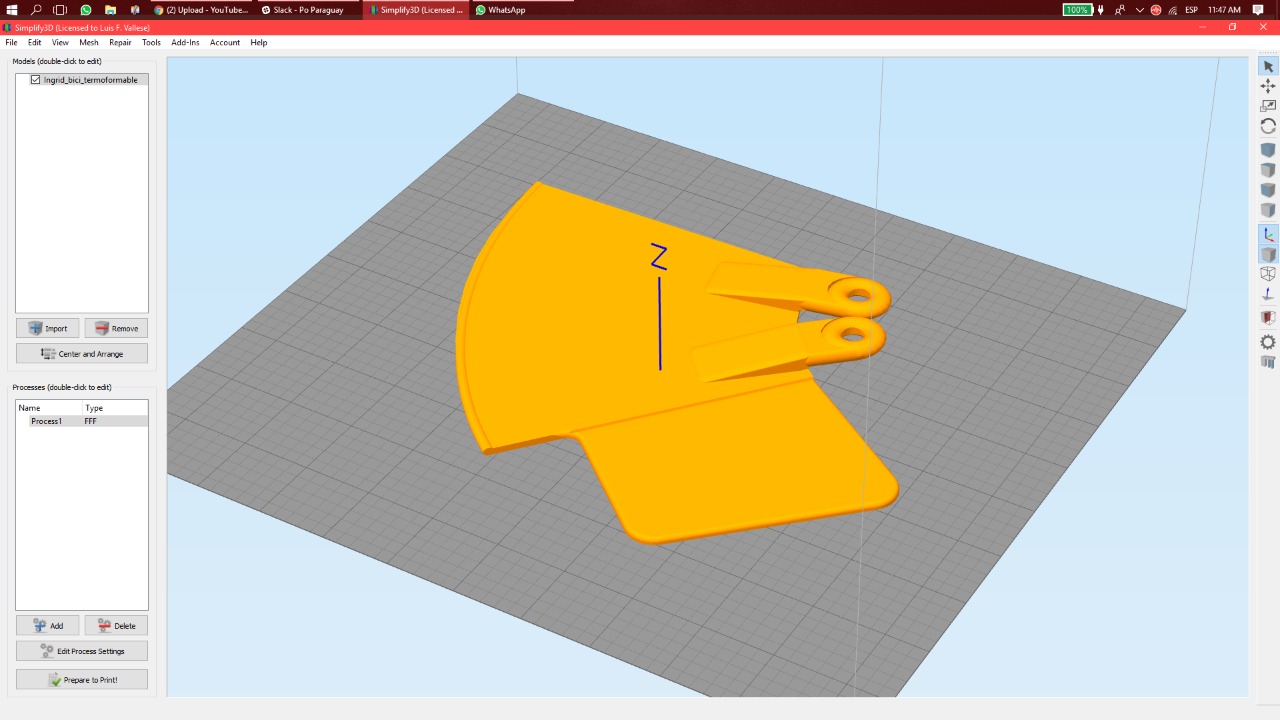Screen dimensions: 1280x720
Task: Activate the translate (move) model tool
Action: click(1268, 86)
